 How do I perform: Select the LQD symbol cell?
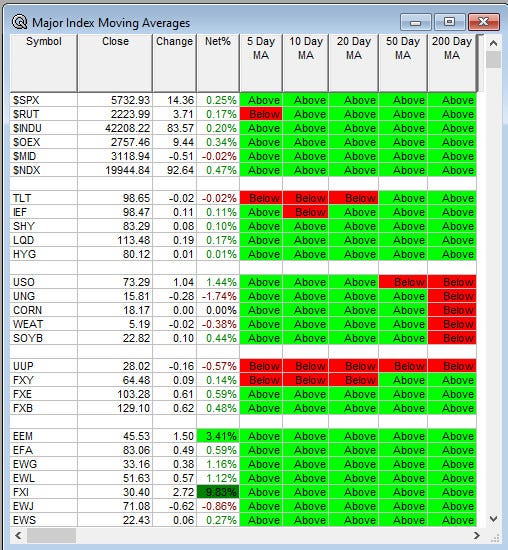coord(44,240)
